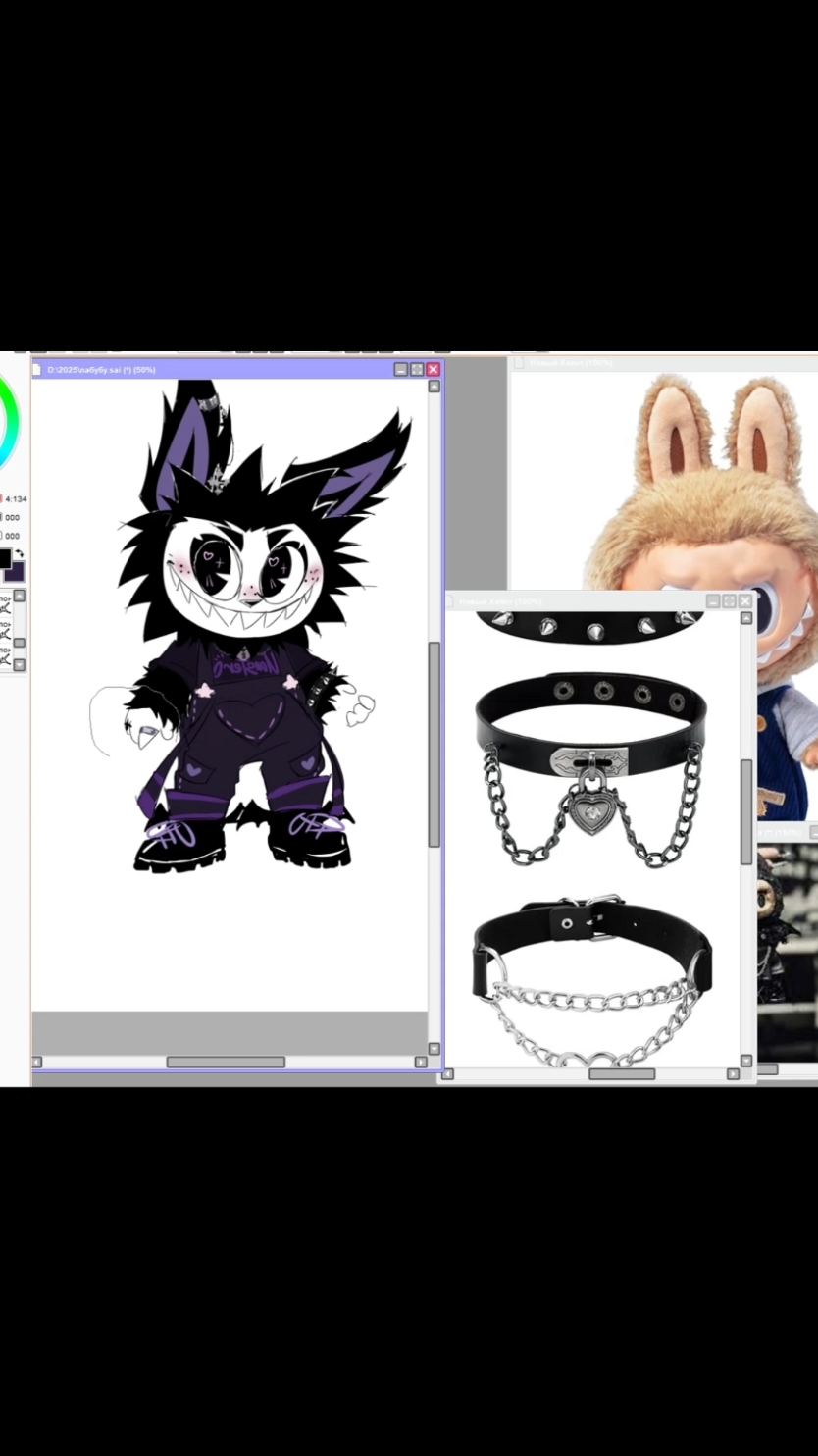Click the brush preset list scroll thumb
Screen dimensions: 818x1456
[20, 643]
